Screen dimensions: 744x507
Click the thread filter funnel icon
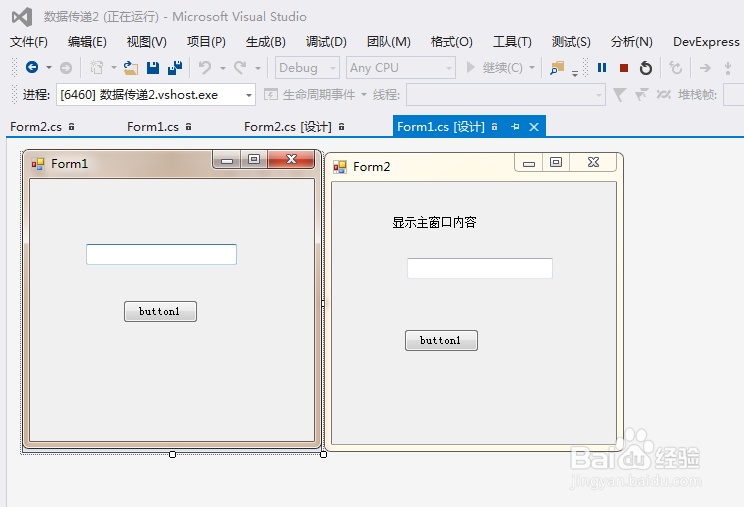coord(619,95)
